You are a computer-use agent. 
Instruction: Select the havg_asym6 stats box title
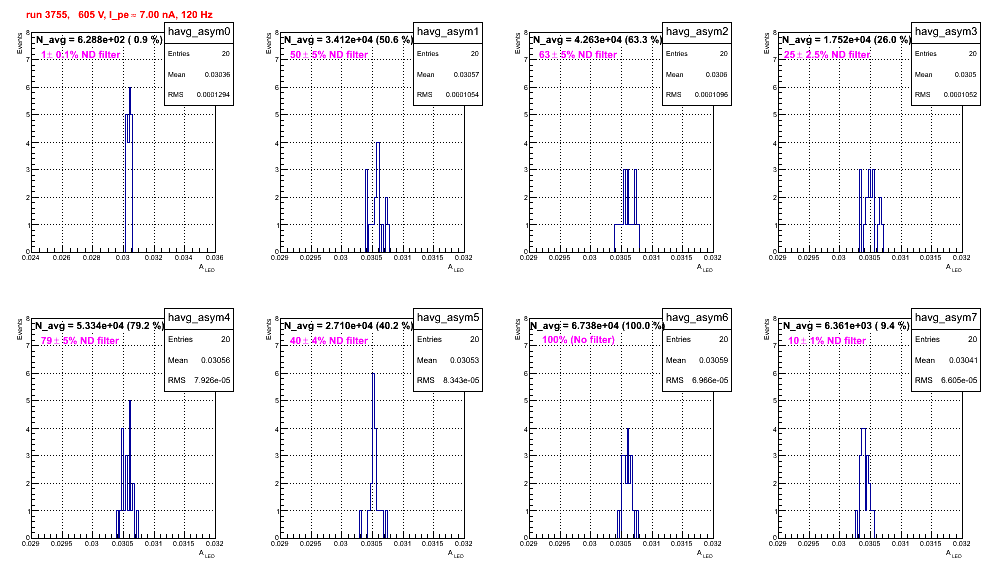point(697,317)
